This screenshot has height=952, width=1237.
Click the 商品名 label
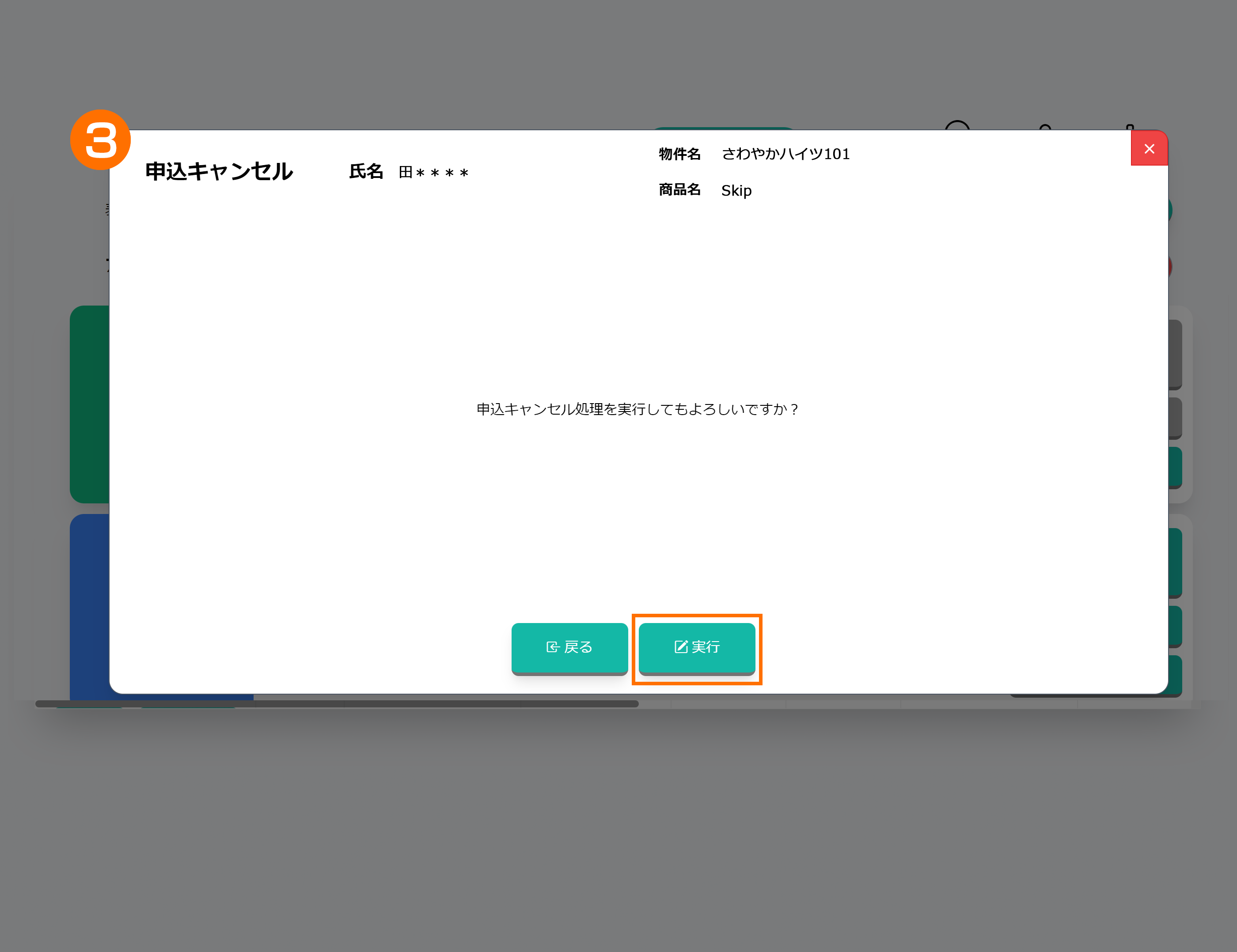click(x=679, y=190)
